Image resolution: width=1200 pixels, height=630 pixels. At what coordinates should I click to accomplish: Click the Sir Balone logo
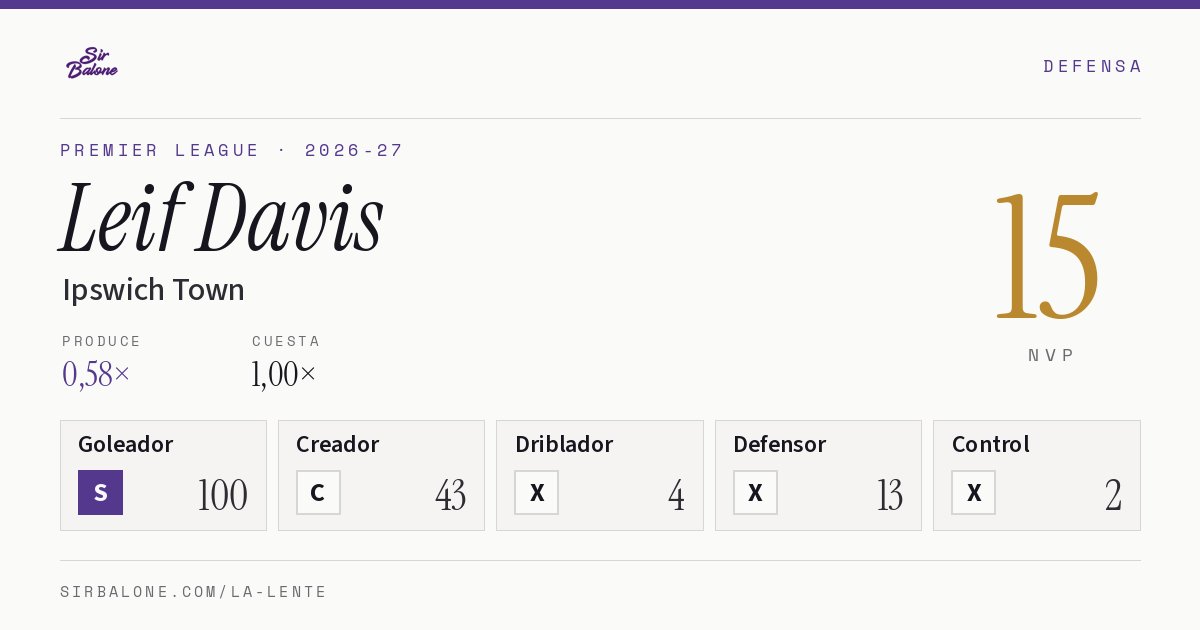click(92, 63)
